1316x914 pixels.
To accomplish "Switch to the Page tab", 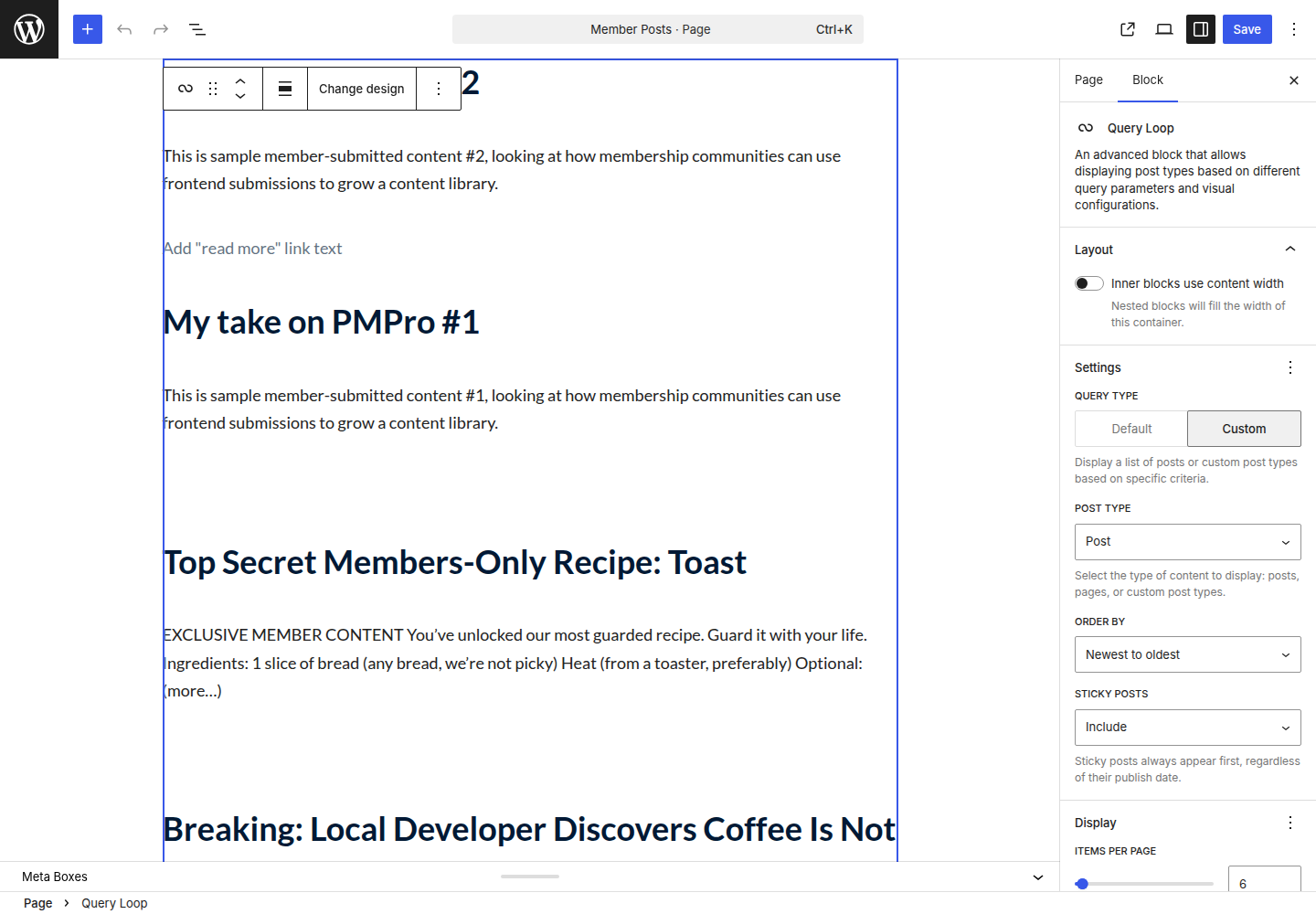I will [1088, 80].
